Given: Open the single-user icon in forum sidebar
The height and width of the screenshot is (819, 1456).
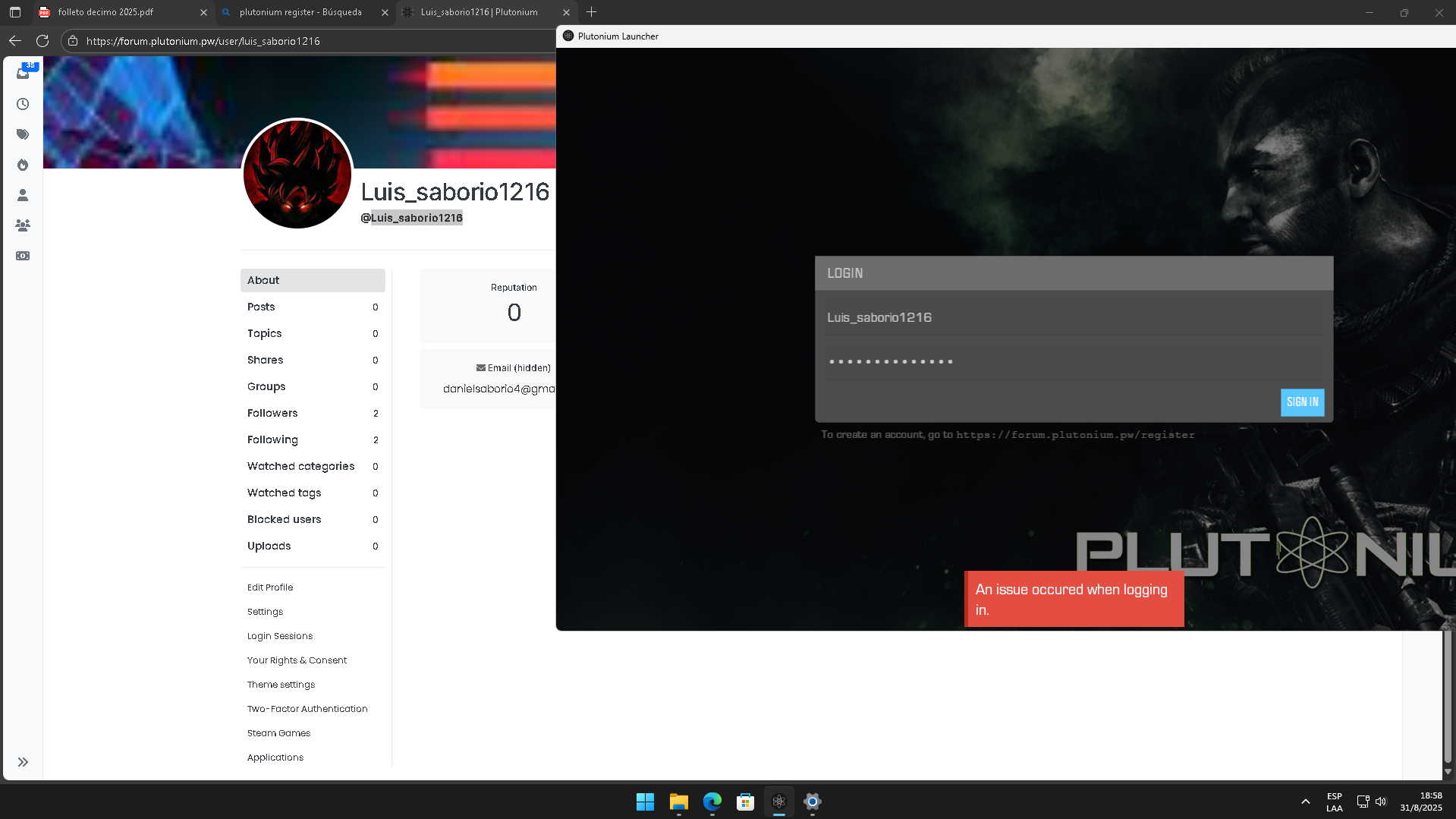Looking at the screenshot, I should pos(23,195).
